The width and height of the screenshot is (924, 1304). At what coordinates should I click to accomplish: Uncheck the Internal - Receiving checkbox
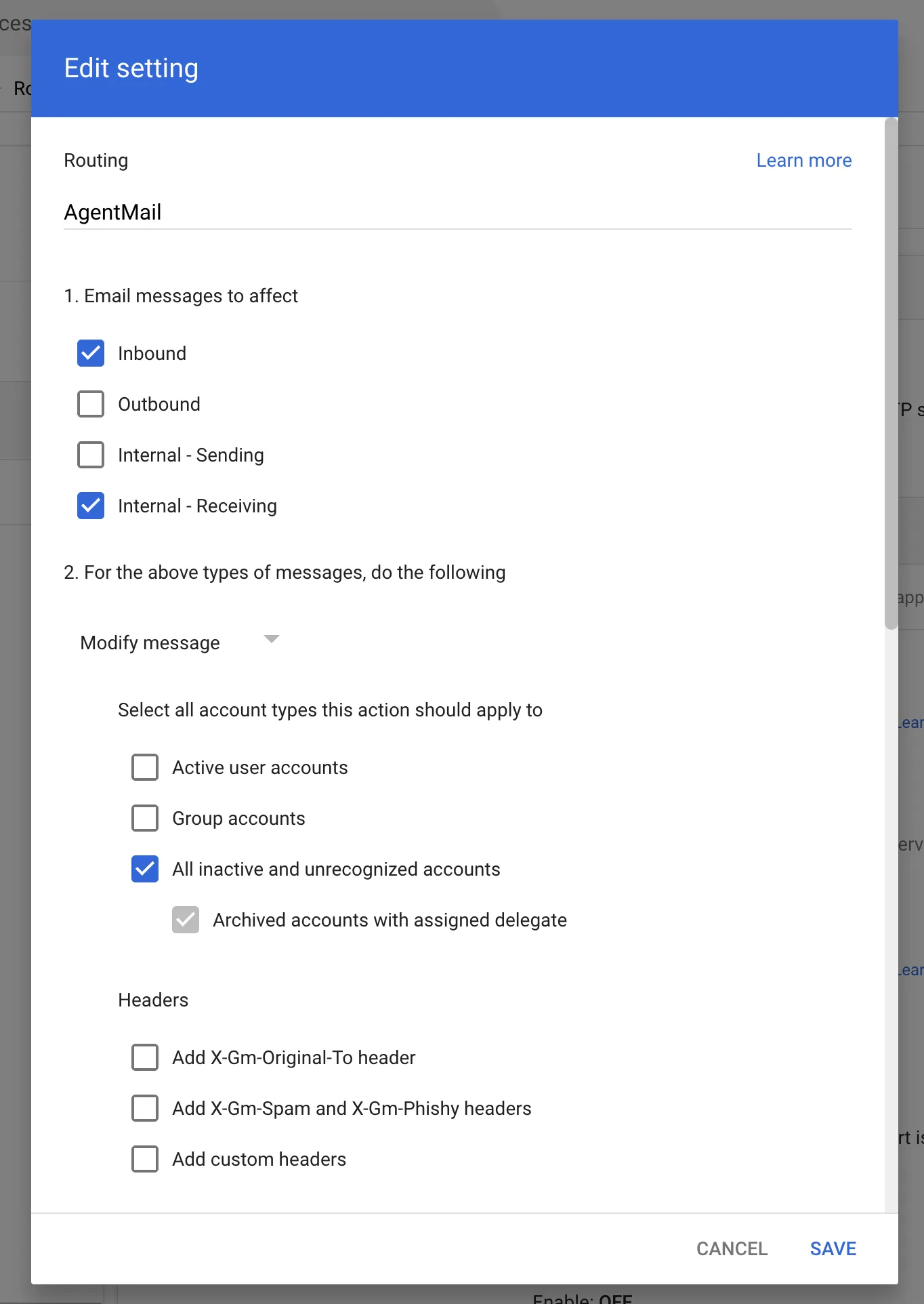[91, 506]
